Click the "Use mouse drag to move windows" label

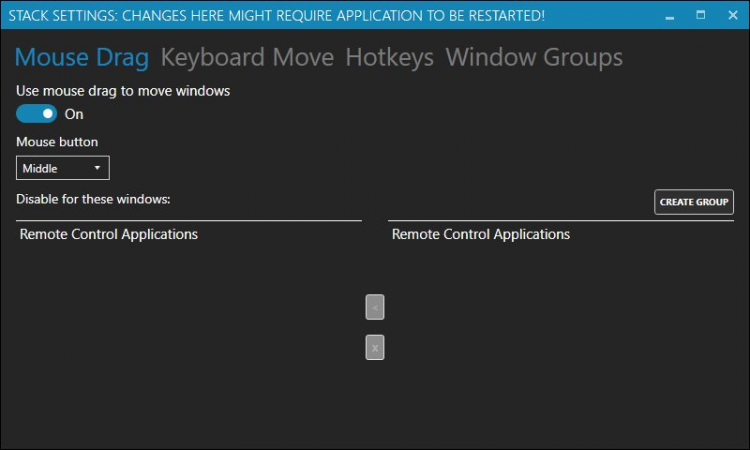coord(123,91)
